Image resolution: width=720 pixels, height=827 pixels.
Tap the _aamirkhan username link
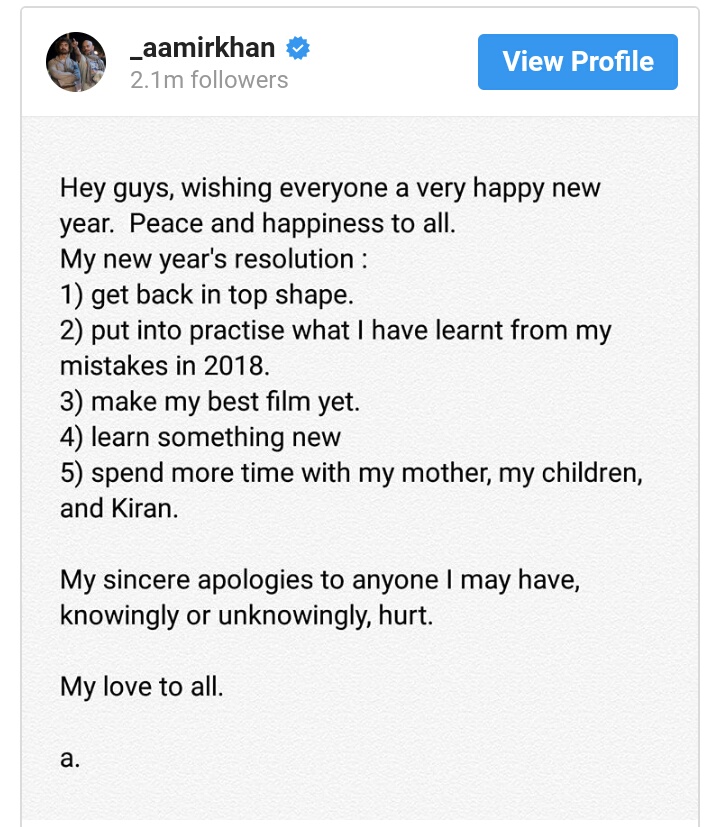click(203, 48)
